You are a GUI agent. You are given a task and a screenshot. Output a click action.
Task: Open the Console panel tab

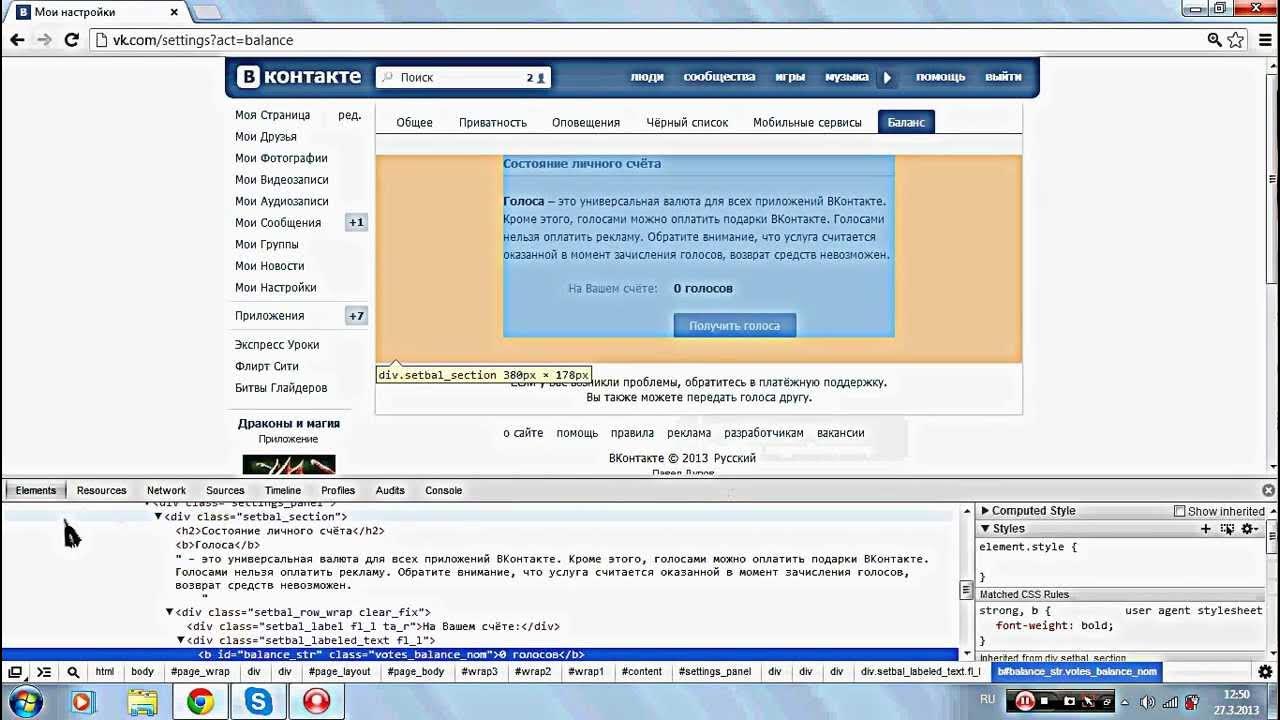click(443, 490)
